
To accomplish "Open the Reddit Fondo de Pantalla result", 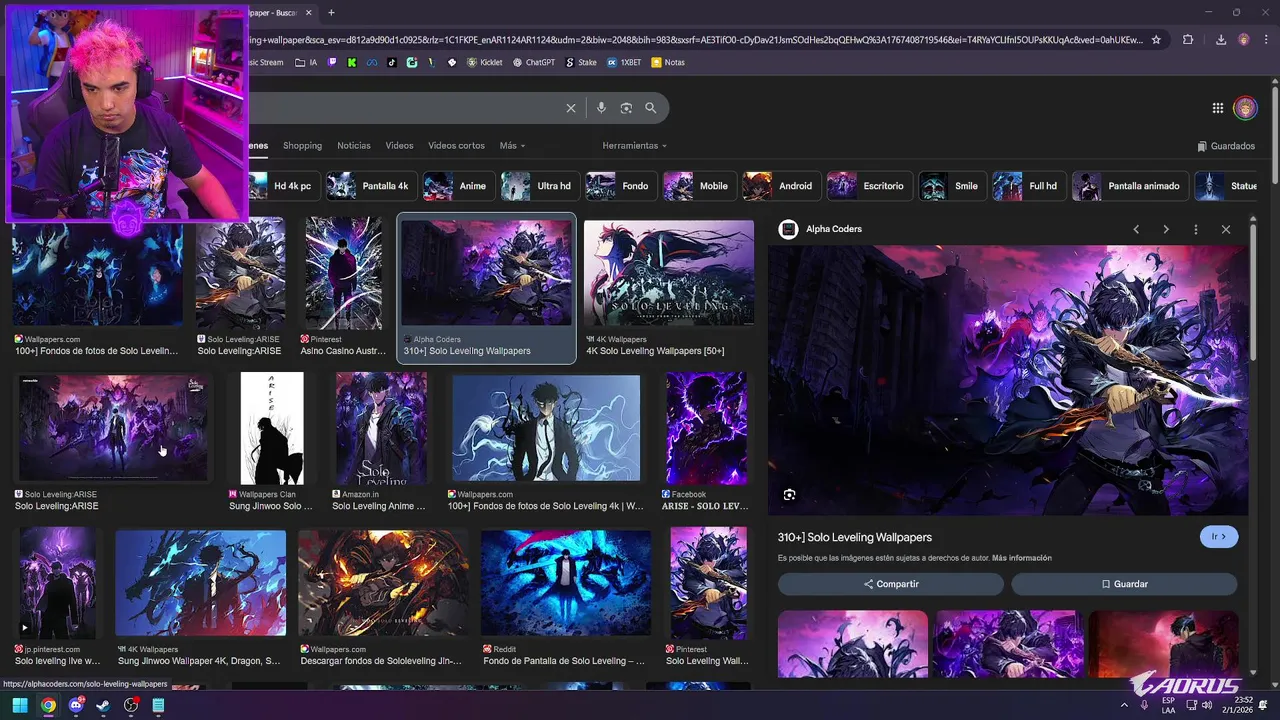I will (x=566, y=584).
